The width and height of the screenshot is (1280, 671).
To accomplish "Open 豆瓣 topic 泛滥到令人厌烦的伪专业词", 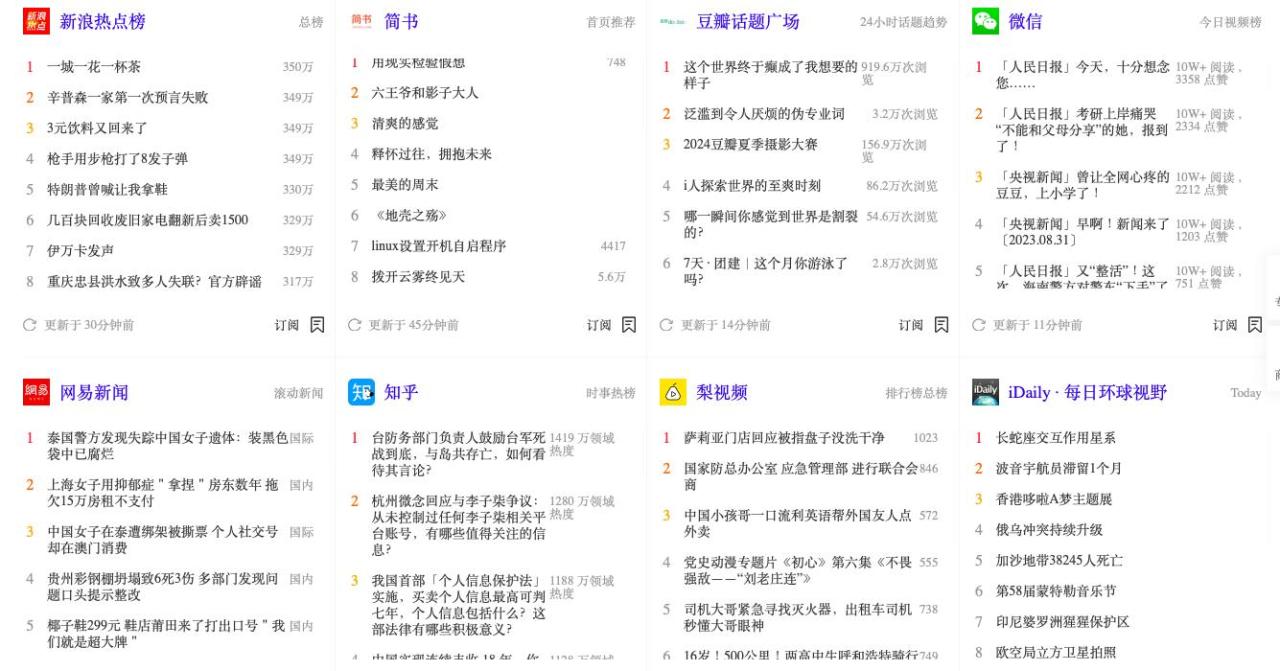I will click(764, 114).
